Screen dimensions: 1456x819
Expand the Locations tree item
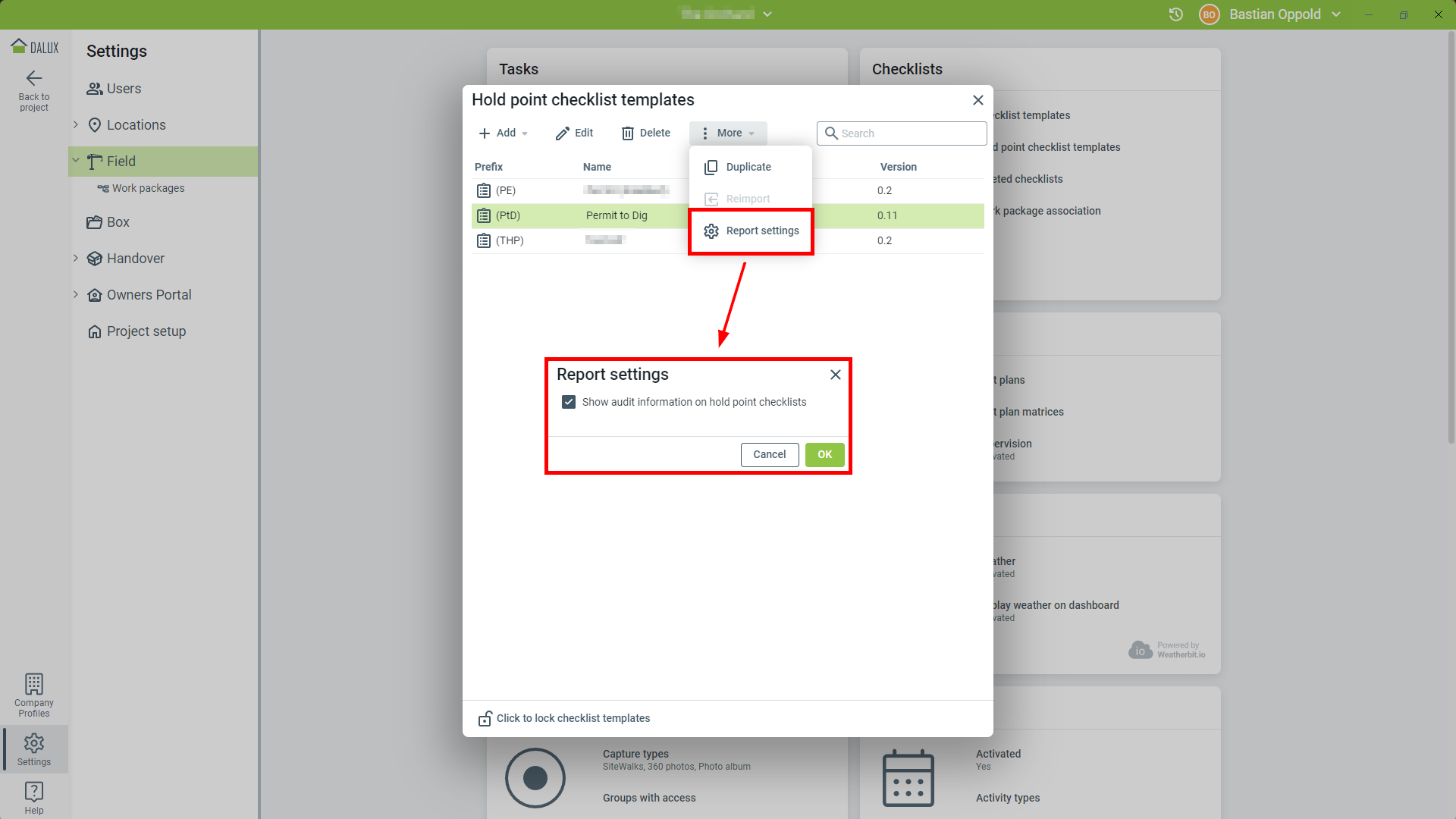pyautogui.click(x=76, y=124)
